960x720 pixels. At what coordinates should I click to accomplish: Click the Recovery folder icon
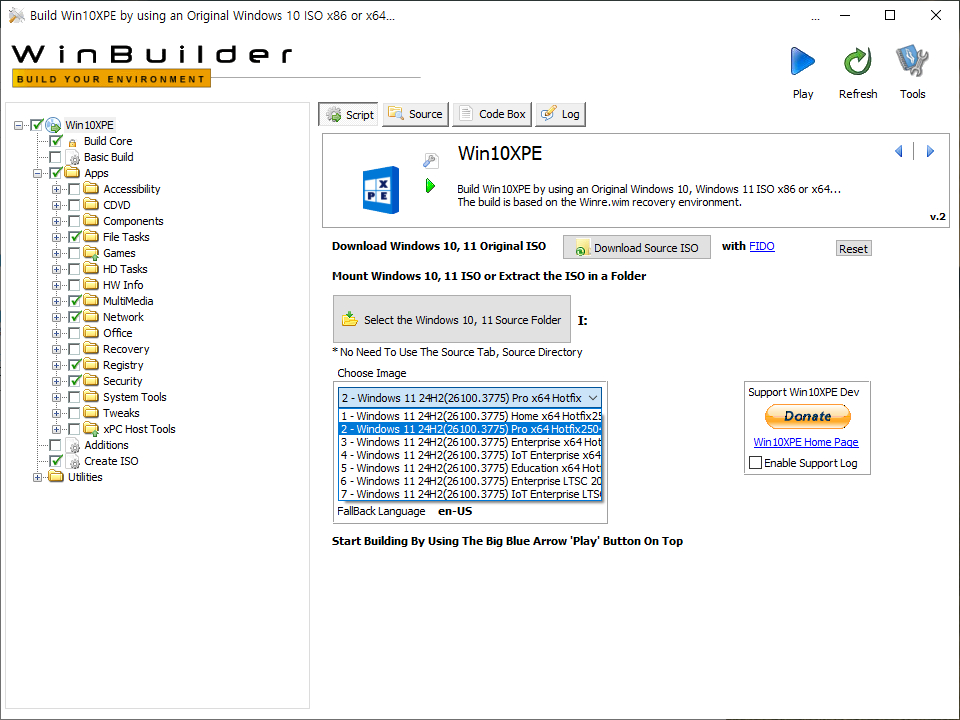(91, 348)
